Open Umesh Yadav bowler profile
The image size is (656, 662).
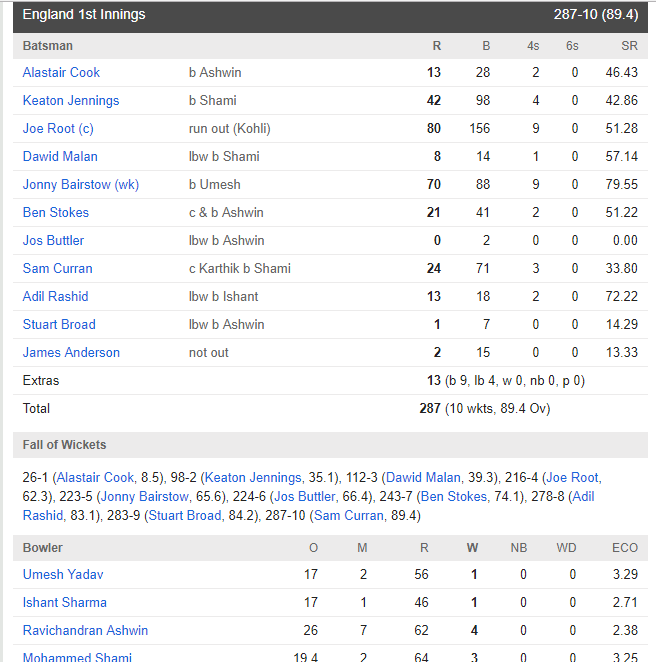(63, 575)
